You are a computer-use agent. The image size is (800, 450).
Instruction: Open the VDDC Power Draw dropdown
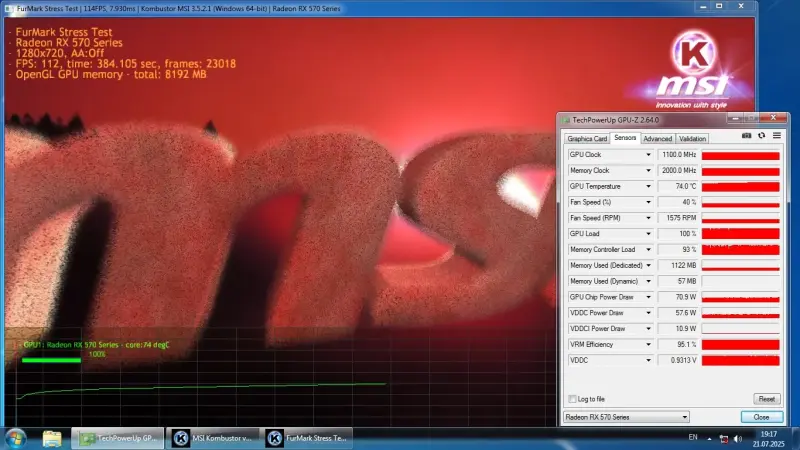648,313
